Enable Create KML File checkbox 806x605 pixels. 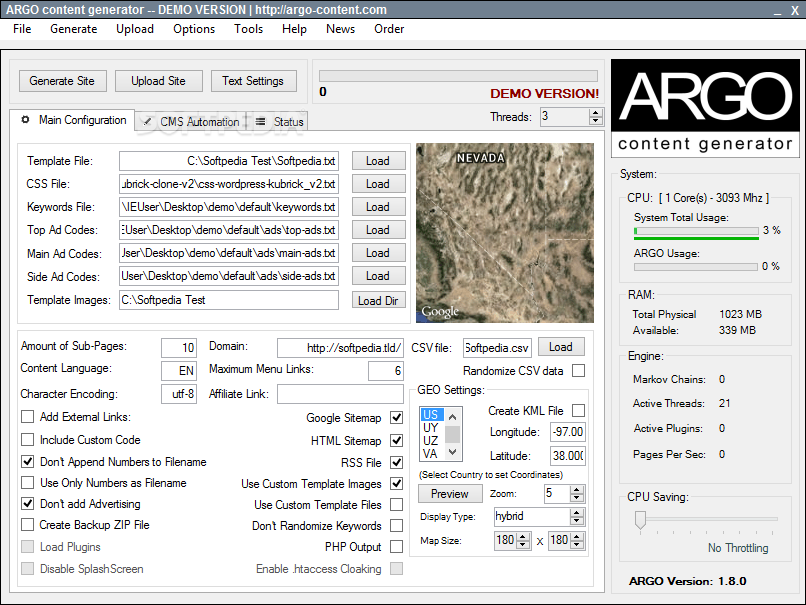[x=578, y=411]
